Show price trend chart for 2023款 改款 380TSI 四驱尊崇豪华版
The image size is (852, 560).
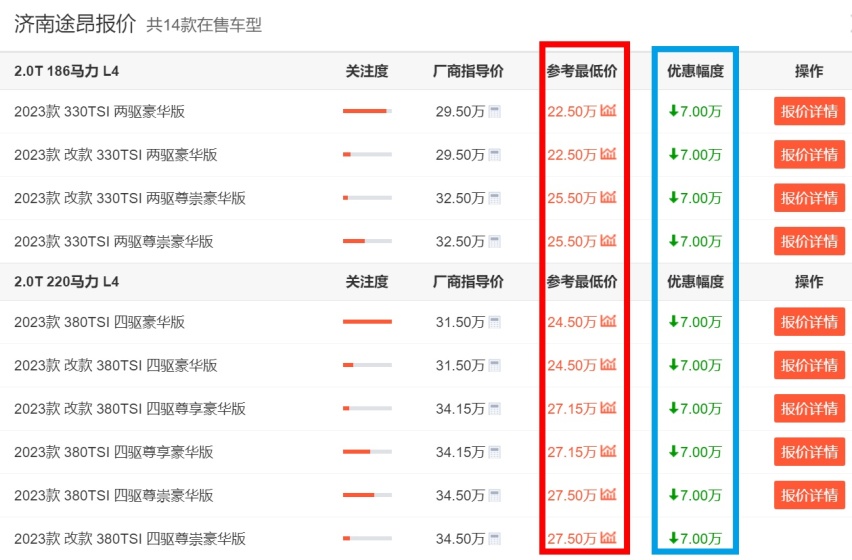(x=608, y=538)
